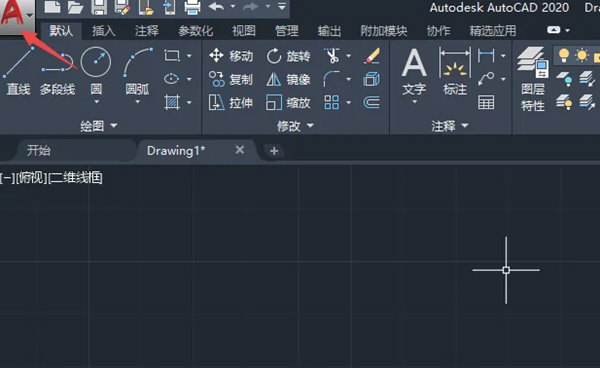Click the Open file folder icon
600x368 pixels.
click(x=75, y=7)
